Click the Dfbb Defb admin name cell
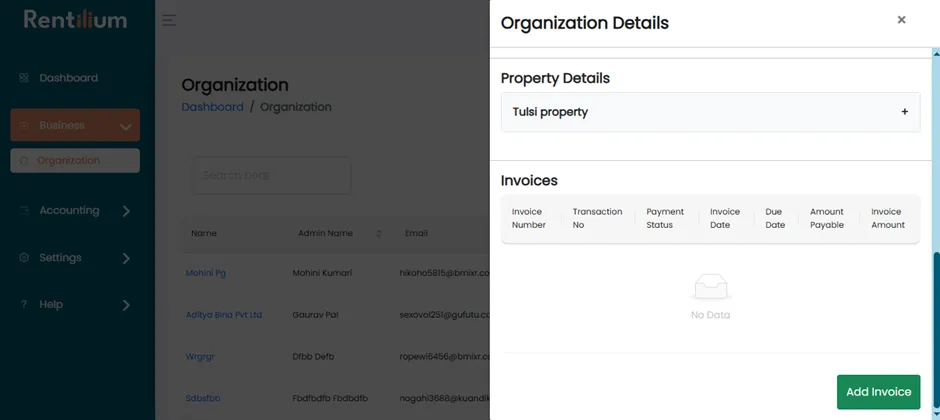 pyautogui.click(x=313, y=357)
